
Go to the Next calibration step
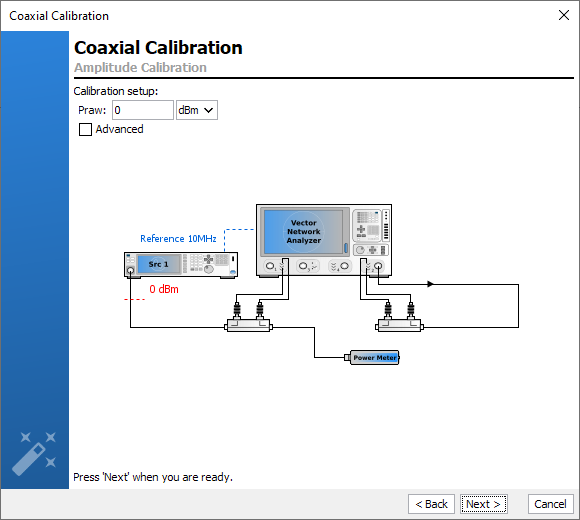point(484,504)
